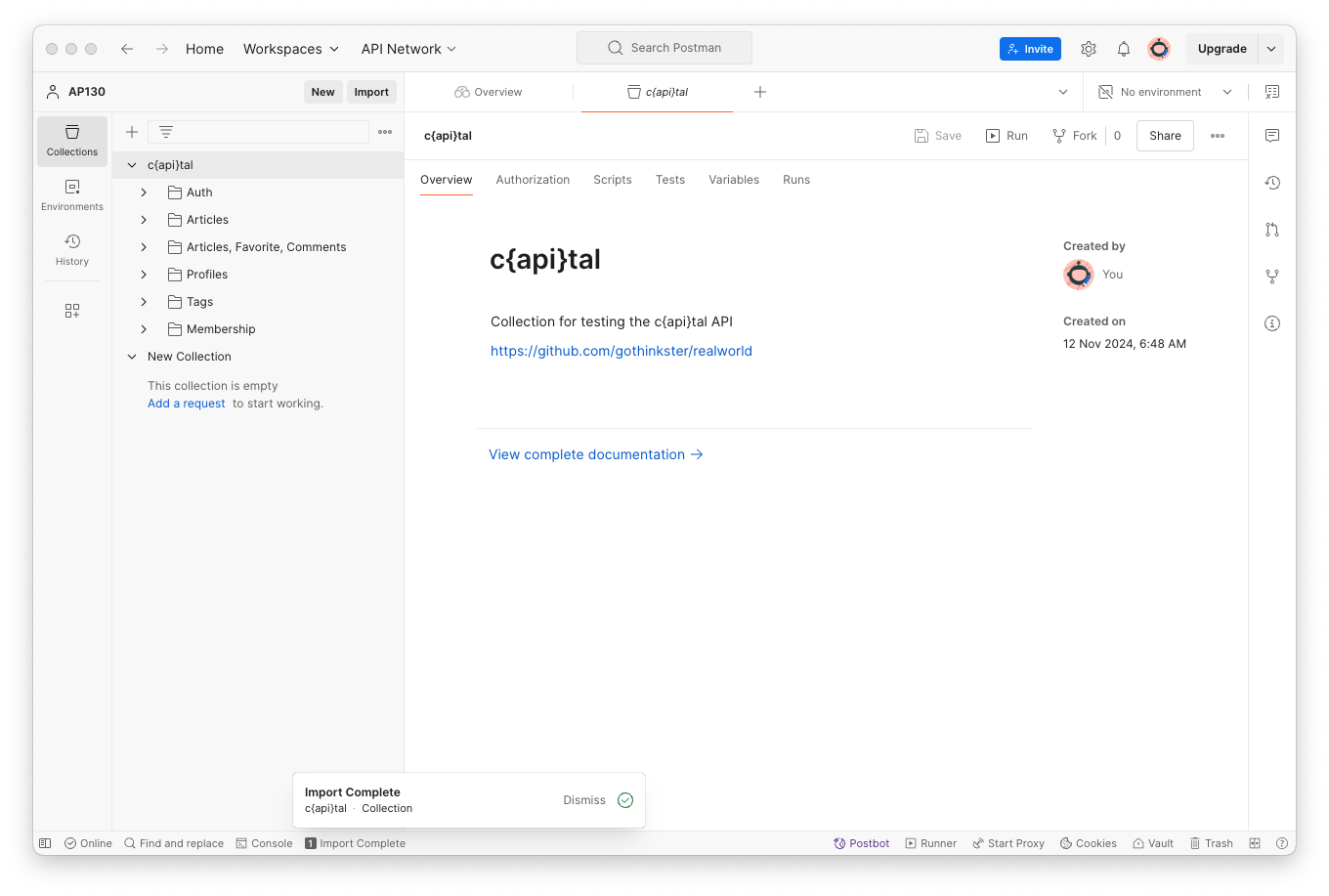Click the Share button
The height and width of the screenshot is (896, 1329).
point(1165,136)
